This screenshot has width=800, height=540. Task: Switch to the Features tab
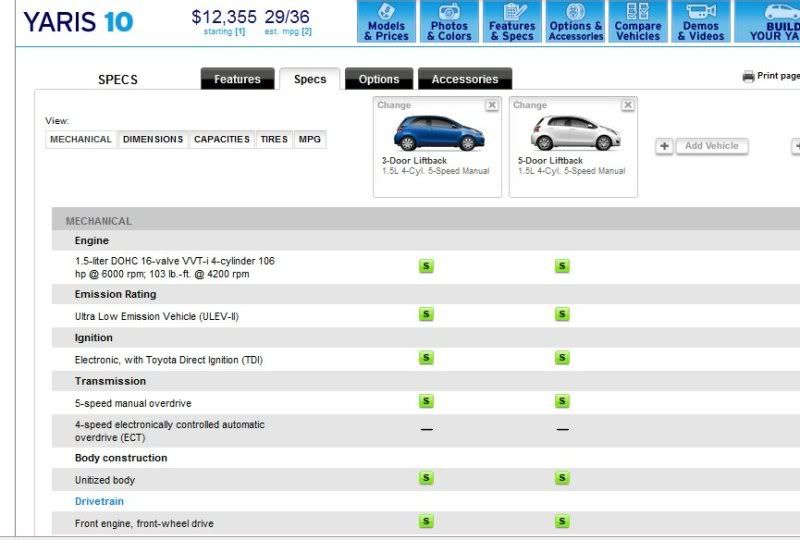click(x=237, y=79)
